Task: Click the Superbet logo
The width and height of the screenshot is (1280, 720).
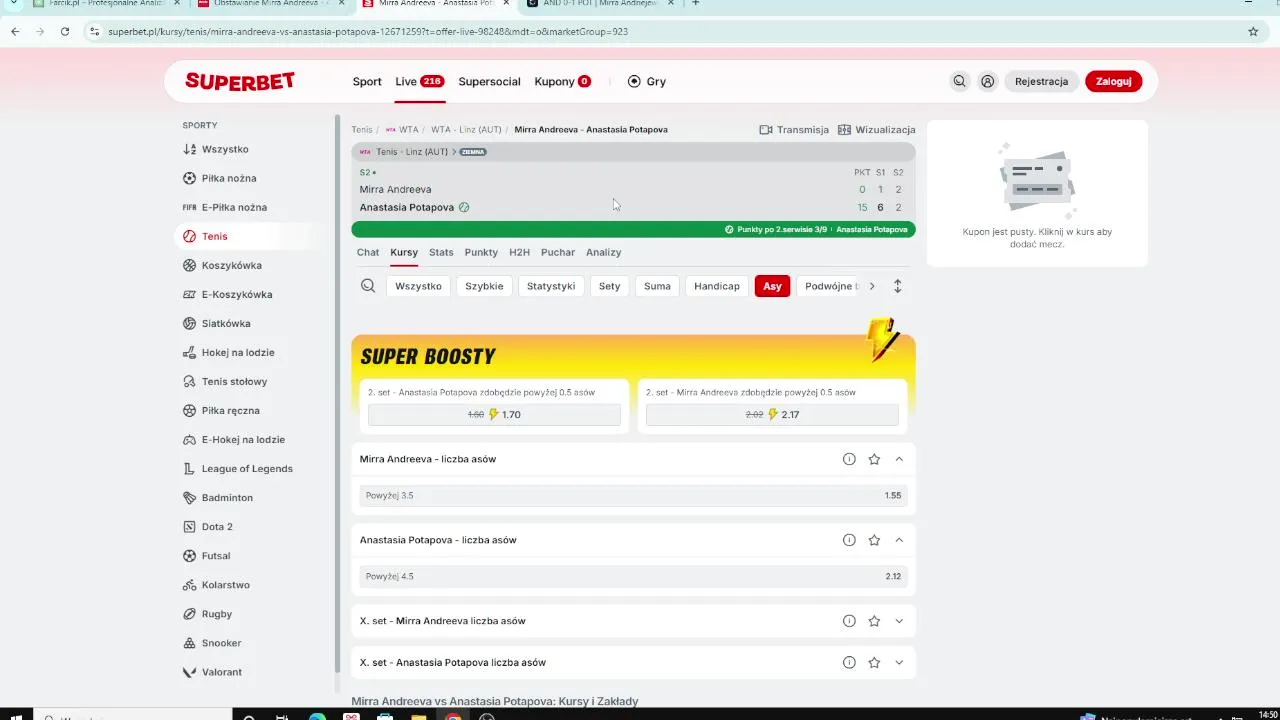Action: click(x=240, y=82)
